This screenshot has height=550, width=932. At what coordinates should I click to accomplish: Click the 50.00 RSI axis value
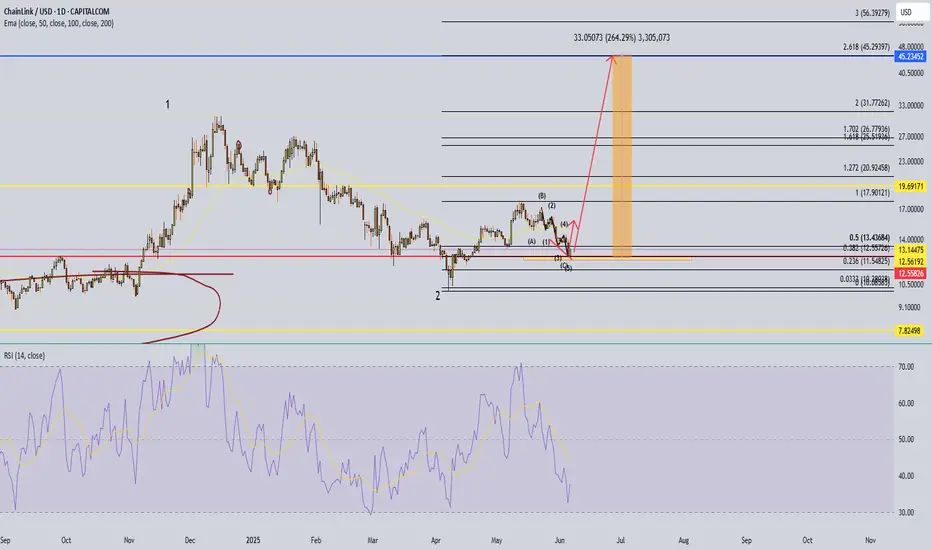pos(906,439)
